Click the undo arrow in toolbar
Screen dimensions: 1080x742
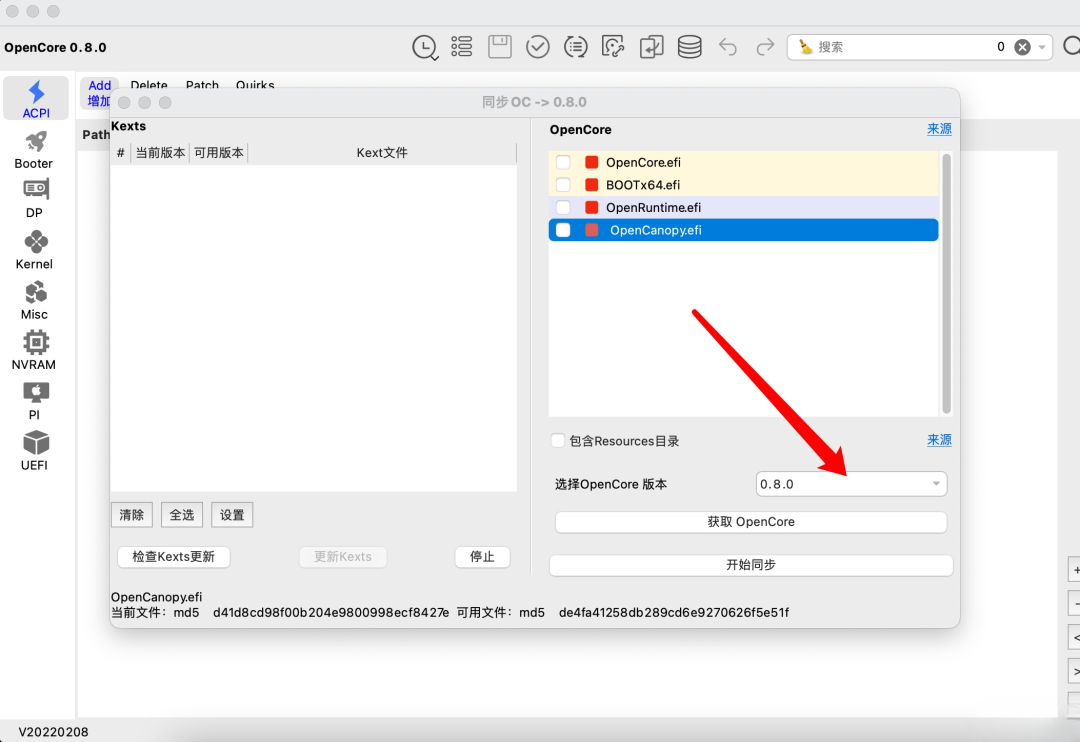click(x=727, y=47)
